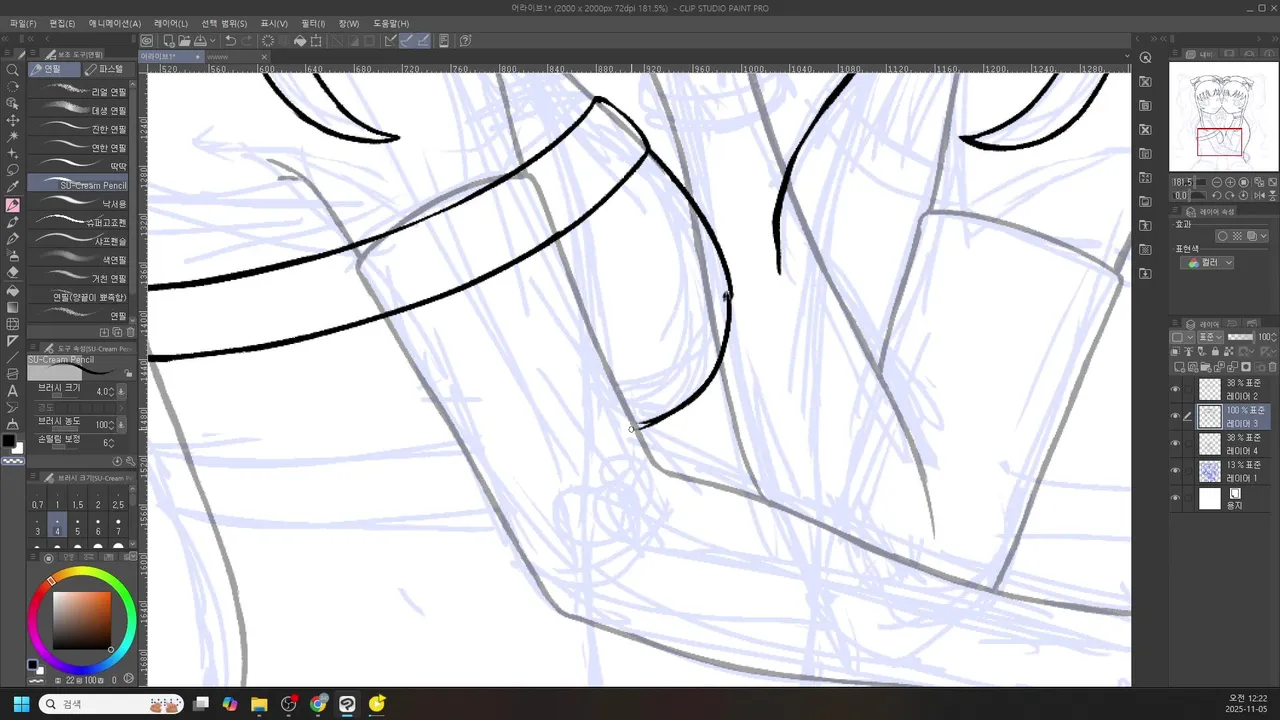Screen dimensions: 1280x720
Task: Select the Text tool
Action: (x=13, y=391)
